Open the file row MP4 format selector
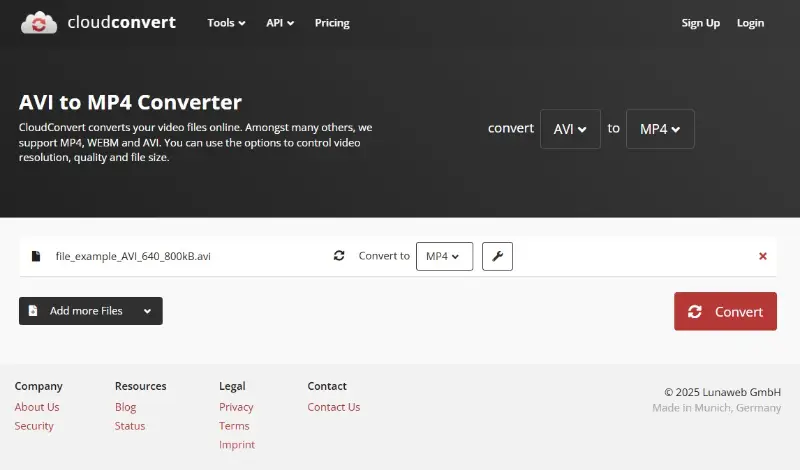This screenshot has width=800, height=470. 444,256
